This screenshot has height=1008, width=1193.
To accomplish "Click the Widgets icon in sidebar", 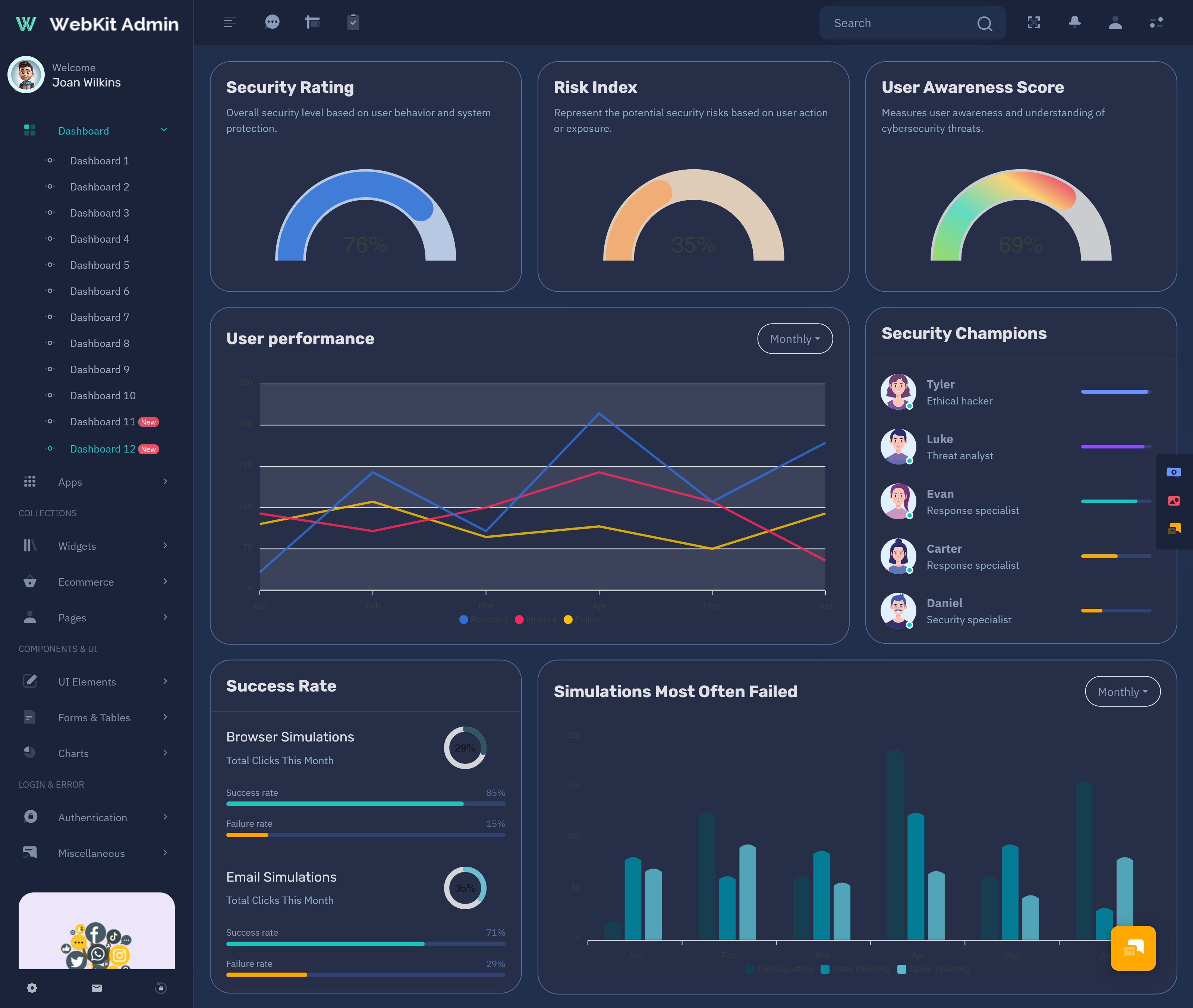I will tap(30, 546).
